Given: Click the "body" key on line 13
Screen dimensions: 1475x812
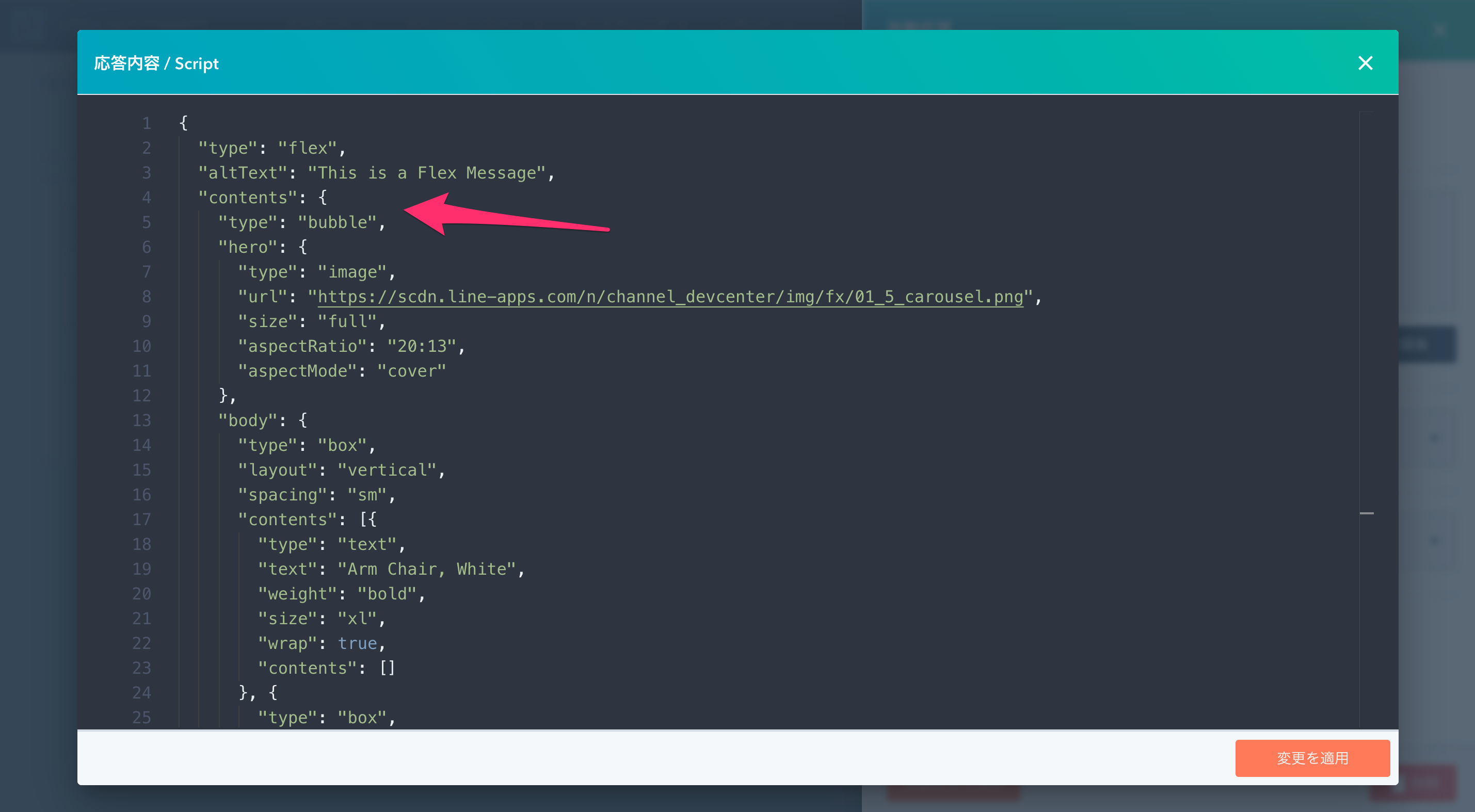Looking at the screenshot, I should pos(248,420).
